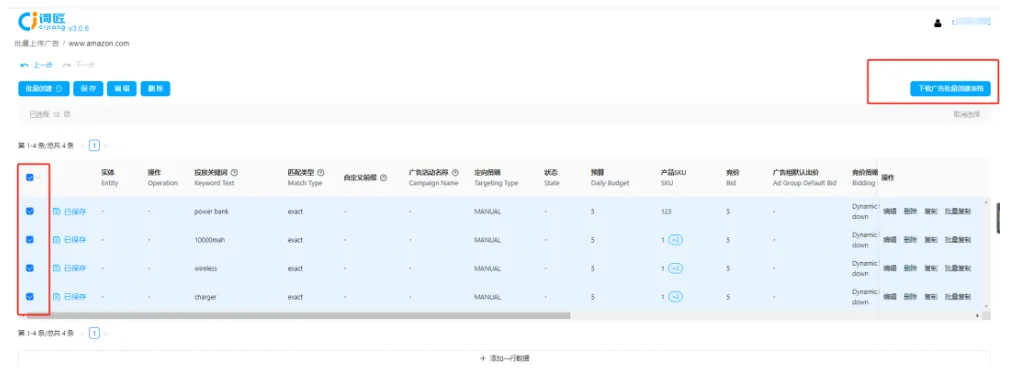This screenshot has width=1011, height=372.
Task: Go to previous page above the table
Action: click(83, 146)
